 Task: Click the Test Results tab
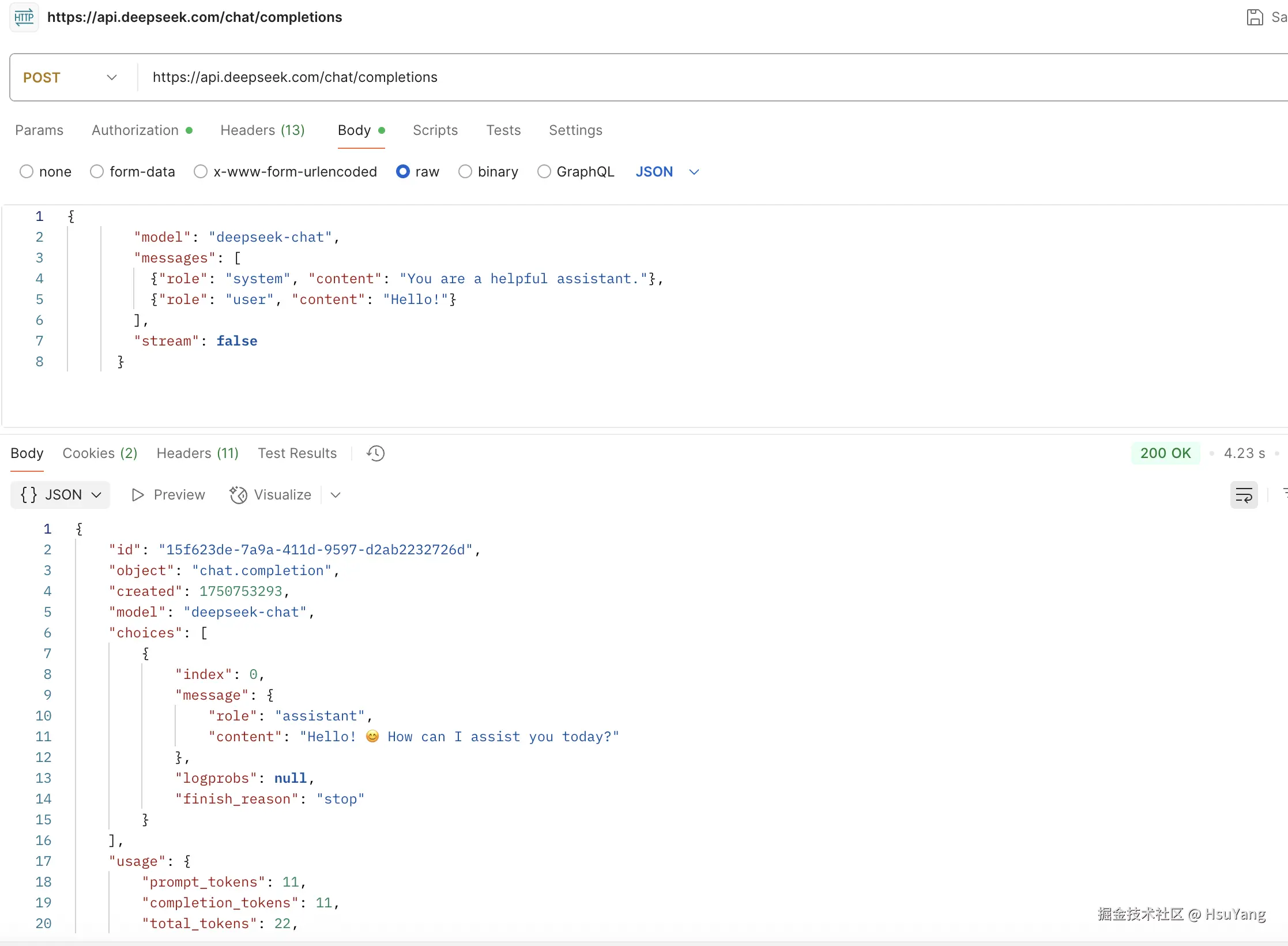click(x=297, y=453)
